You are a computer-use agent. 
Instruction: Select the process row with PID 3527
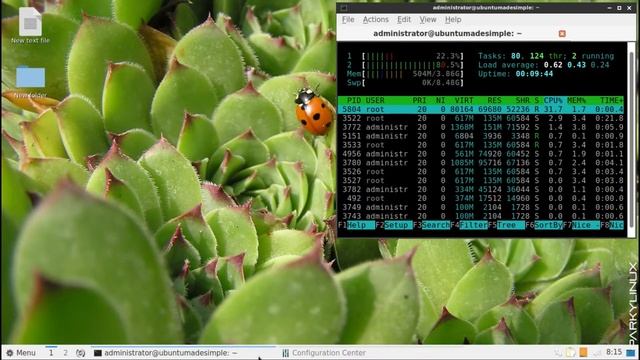point(481,180)
